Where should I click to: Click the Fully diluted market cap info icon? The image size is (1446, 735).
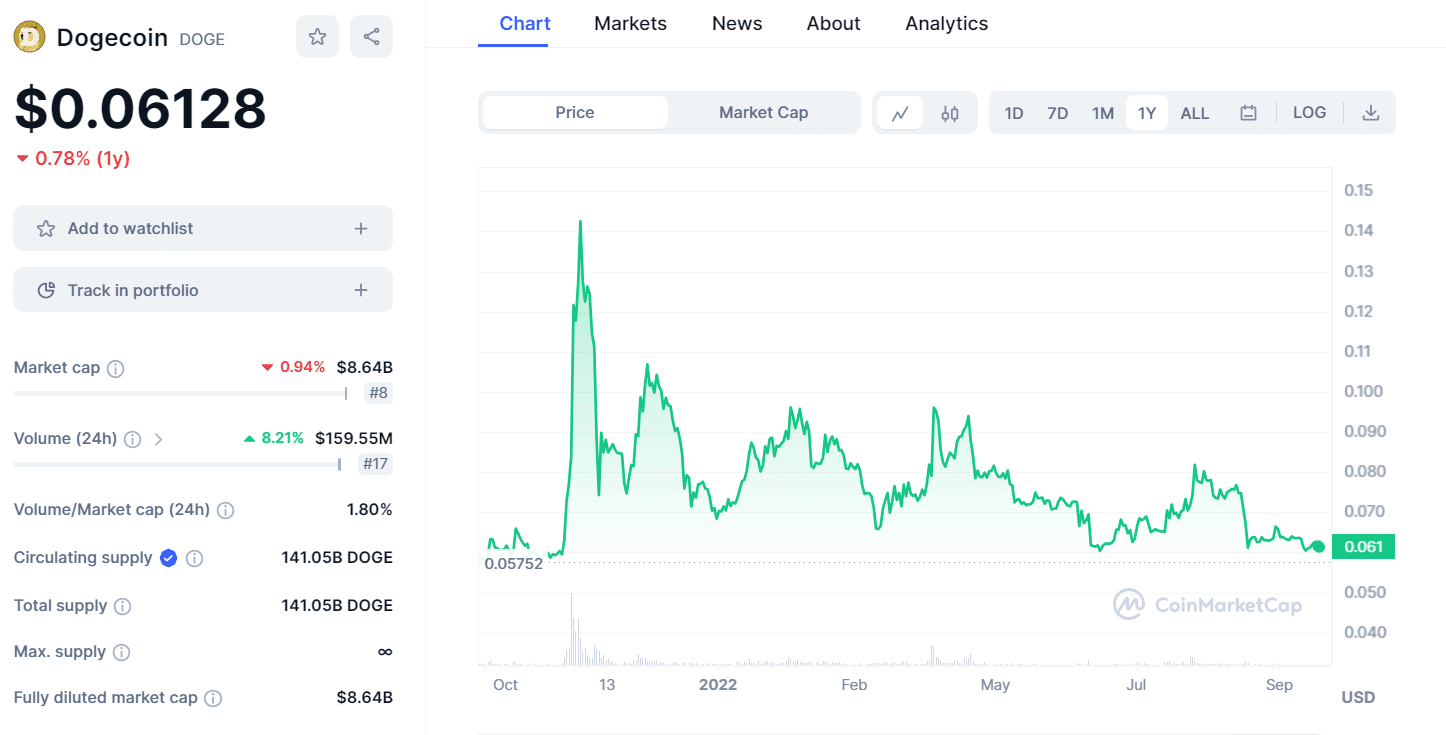pyautogui.click(x=213, y=698)
